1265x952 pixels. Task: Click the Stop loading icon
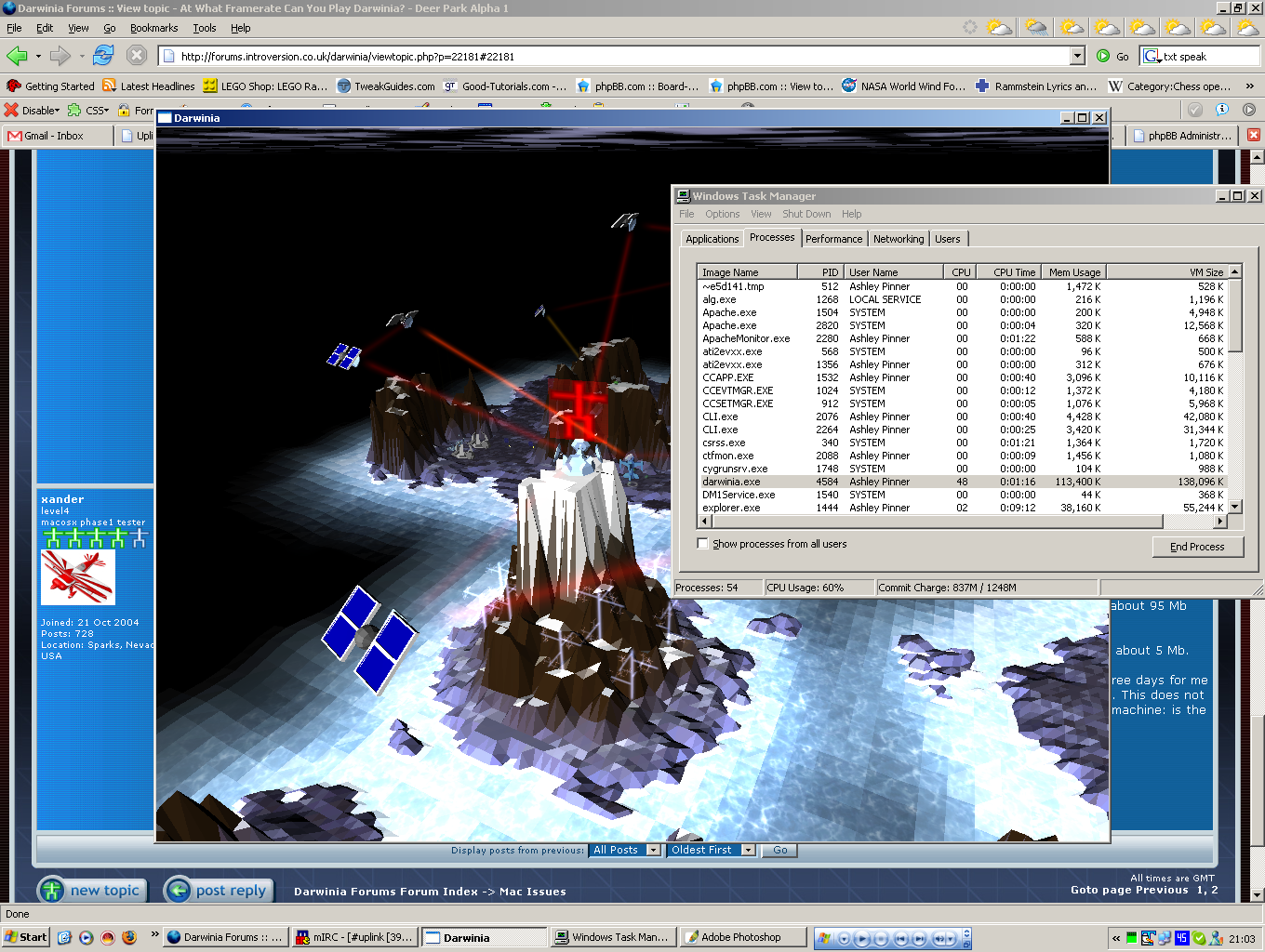pyautogui.click(x=137, y=56)
